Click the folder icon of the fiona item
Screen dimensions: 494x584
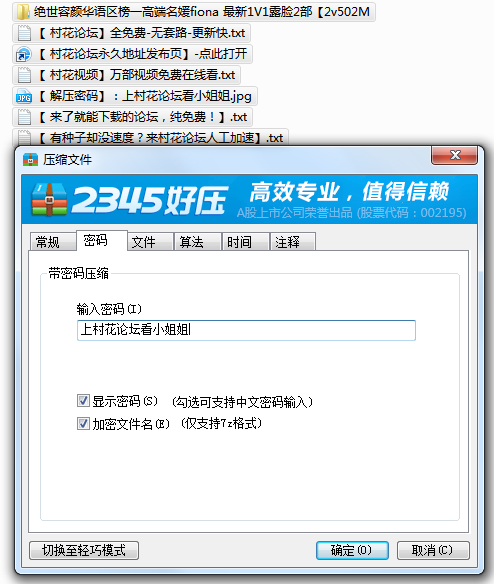pos(23,12)
